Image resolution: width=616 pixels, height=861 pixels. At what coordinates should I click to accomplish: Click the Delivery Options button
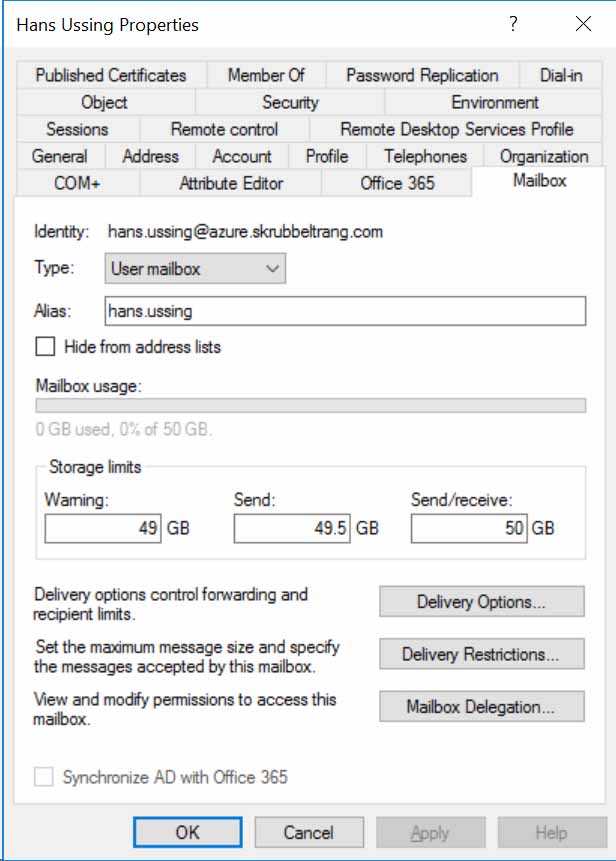pyautogui.click(x=481, y=602)
